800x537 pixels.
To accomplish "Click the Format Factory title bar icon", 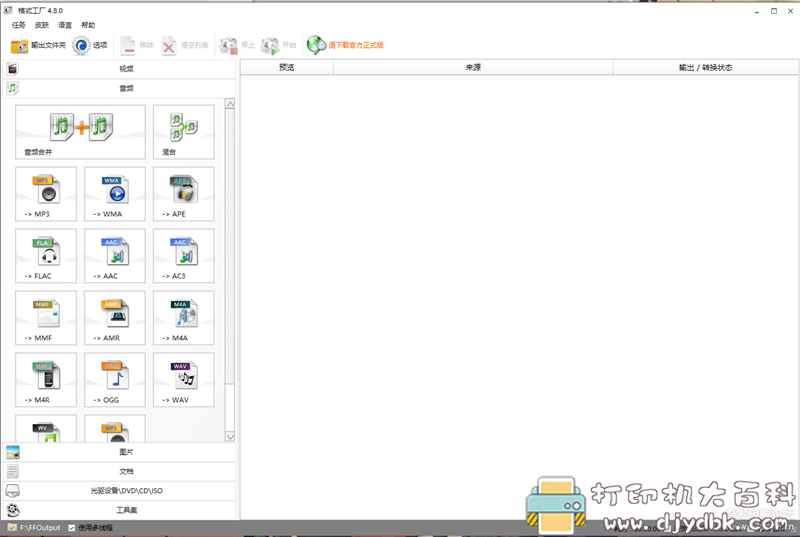I will point(8,10).
